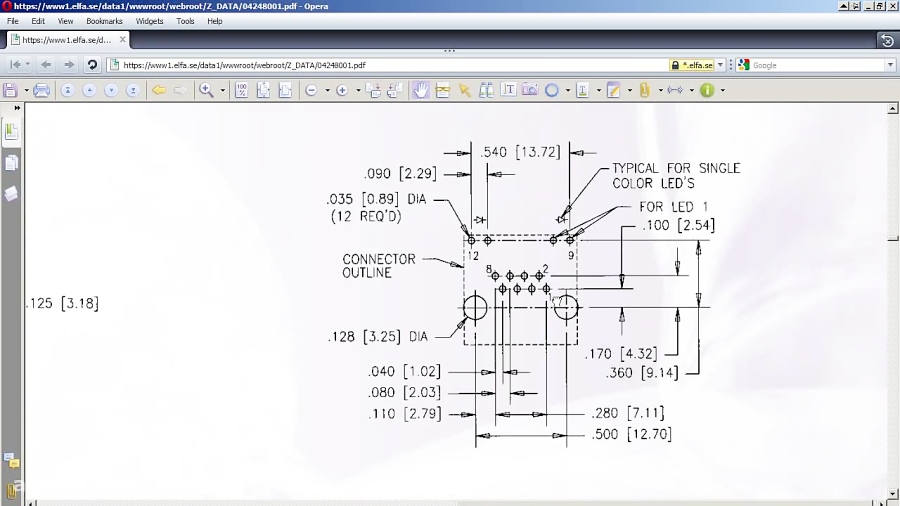This screenshot has width=900, height=506.
Task: Open dropdown next to zoom-out button
Action: (327, 91)
